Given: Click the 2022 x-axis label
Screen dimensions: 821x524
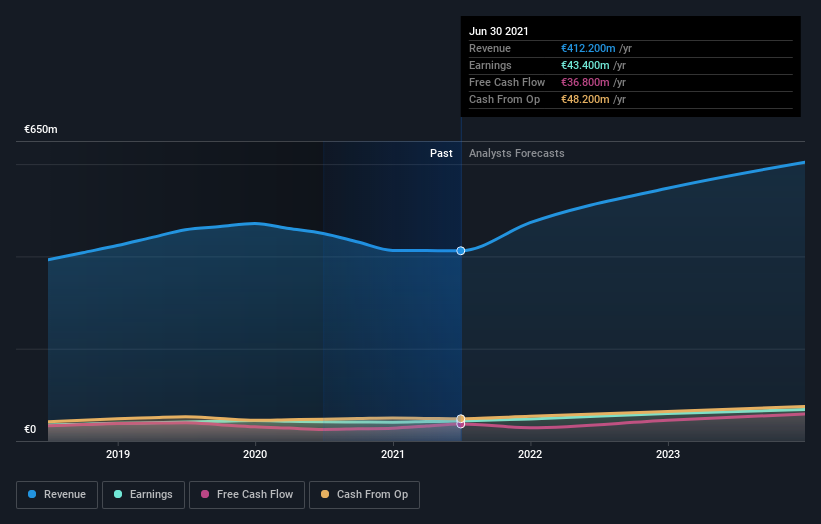Looking at the screenshot, I should click(530, 454).
